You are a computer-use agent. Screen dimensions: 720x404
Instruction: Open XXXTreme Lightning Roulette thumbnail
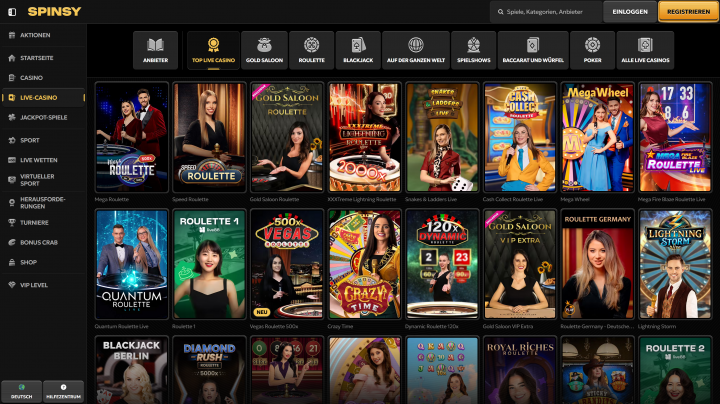[365, 137]
